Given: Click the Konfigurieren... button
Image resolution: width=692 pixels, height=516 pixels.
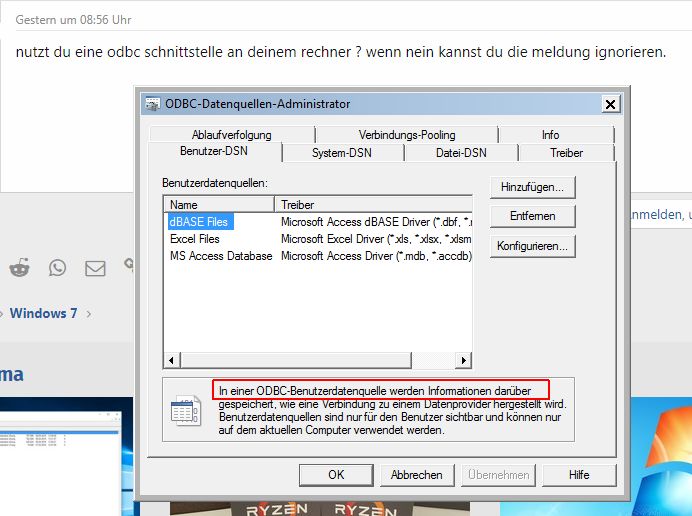Looking at the screenshot, I should (x=533, y=246).
